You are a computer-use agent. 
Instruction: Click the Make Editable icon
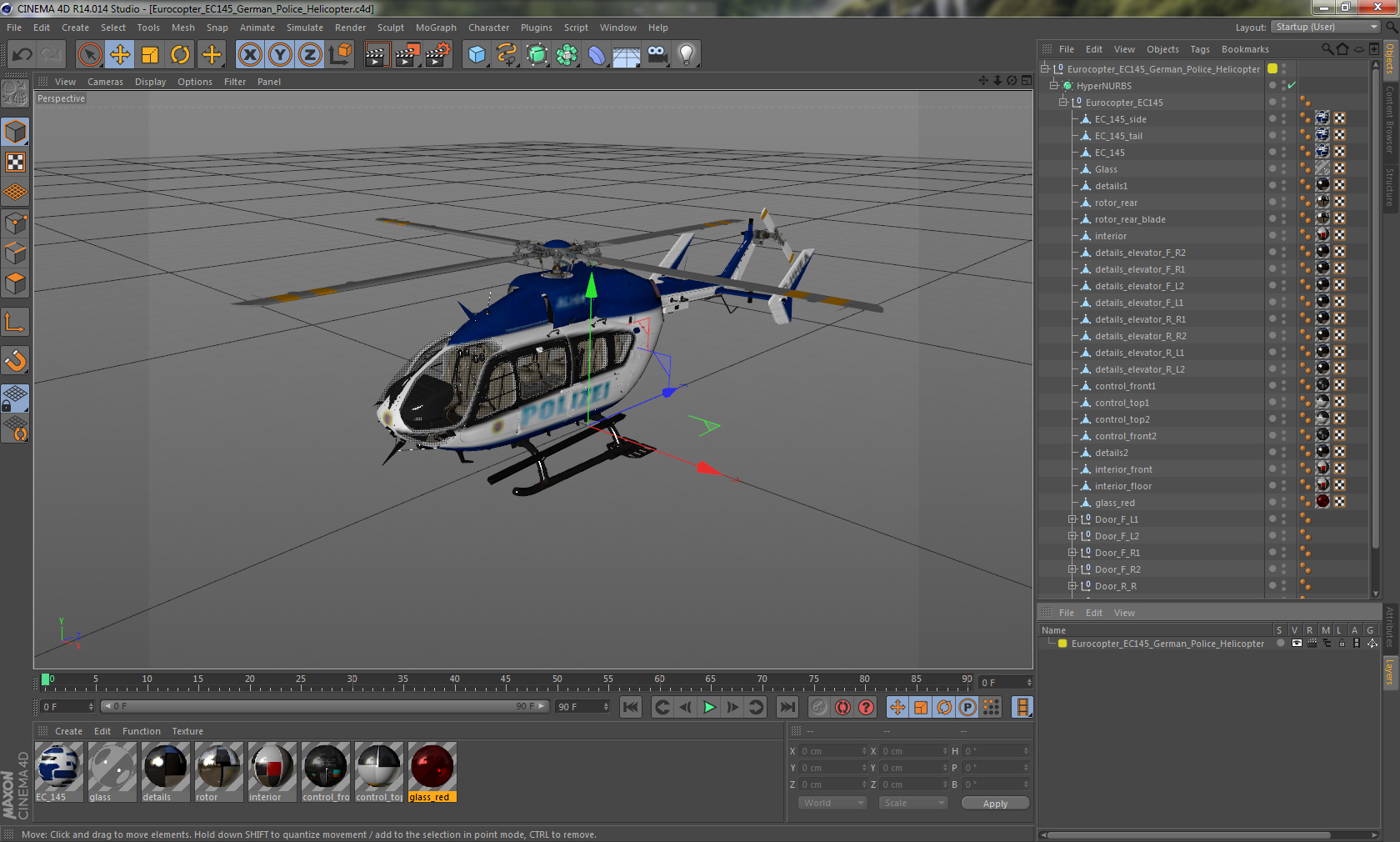coord(15,93)
